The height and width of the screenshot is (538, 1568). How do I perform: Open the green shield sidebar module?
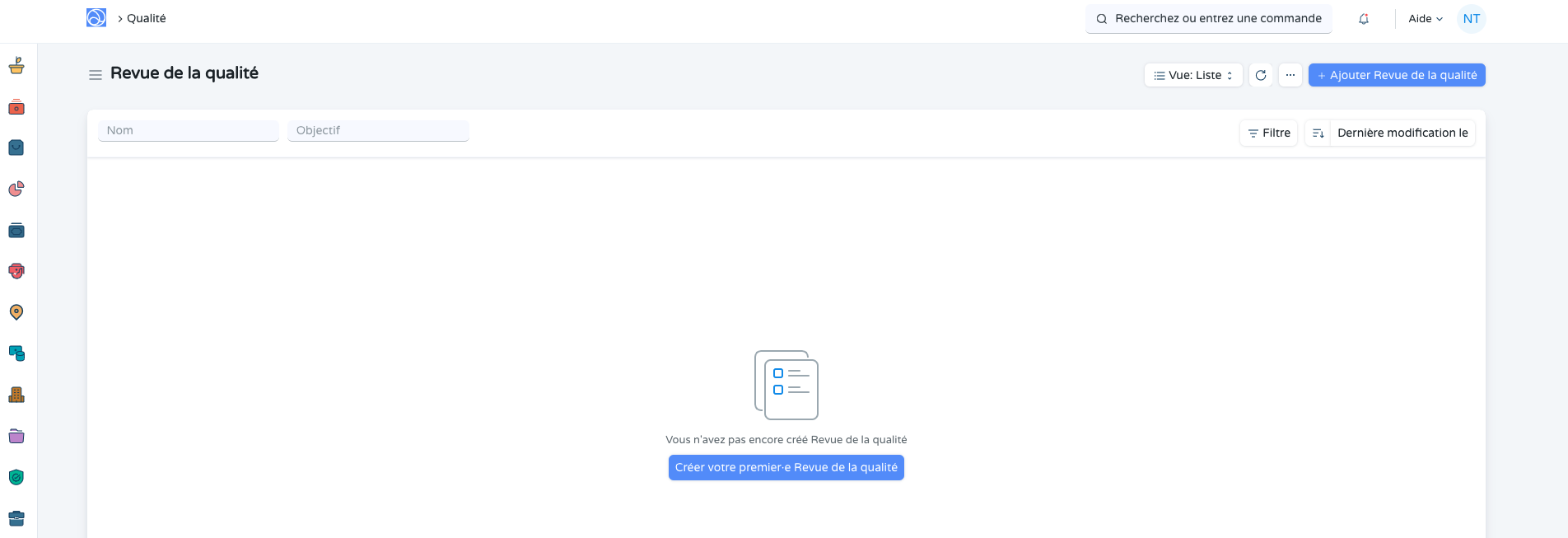tap(16, 477)
